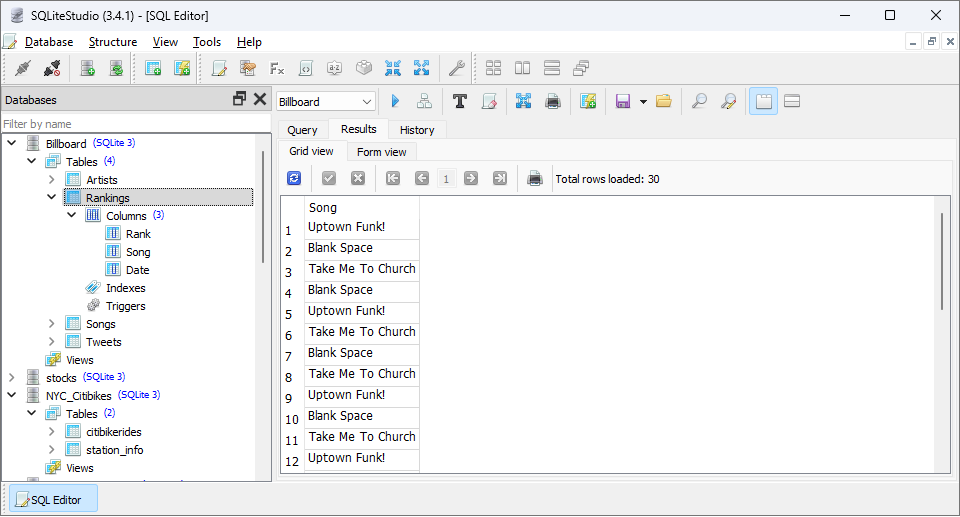Open the configuration wrench icon

pyautogui.click(x=456, y=68)
